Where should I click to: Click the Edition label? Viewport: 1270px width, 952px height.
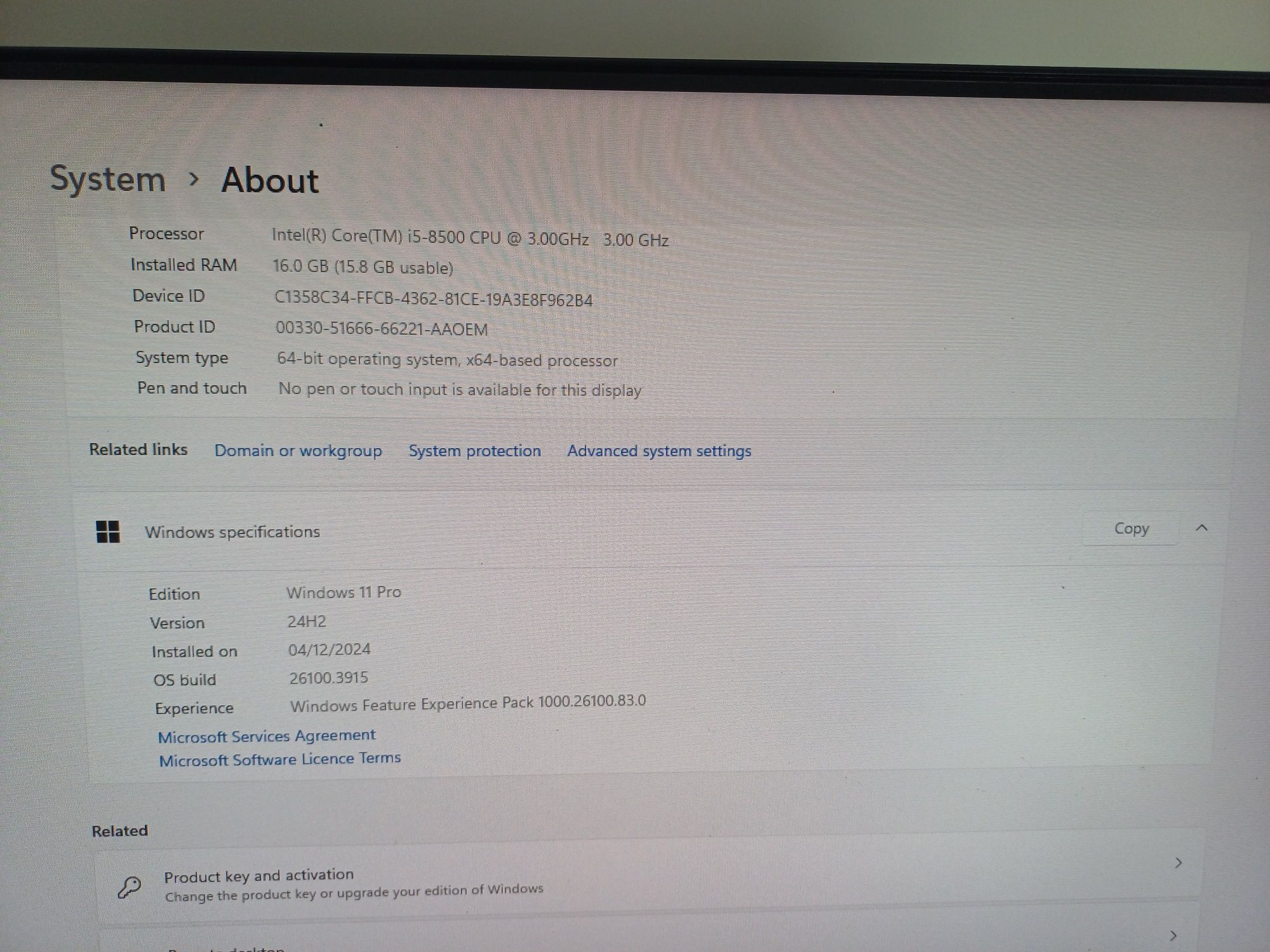(x=174, y=594)
